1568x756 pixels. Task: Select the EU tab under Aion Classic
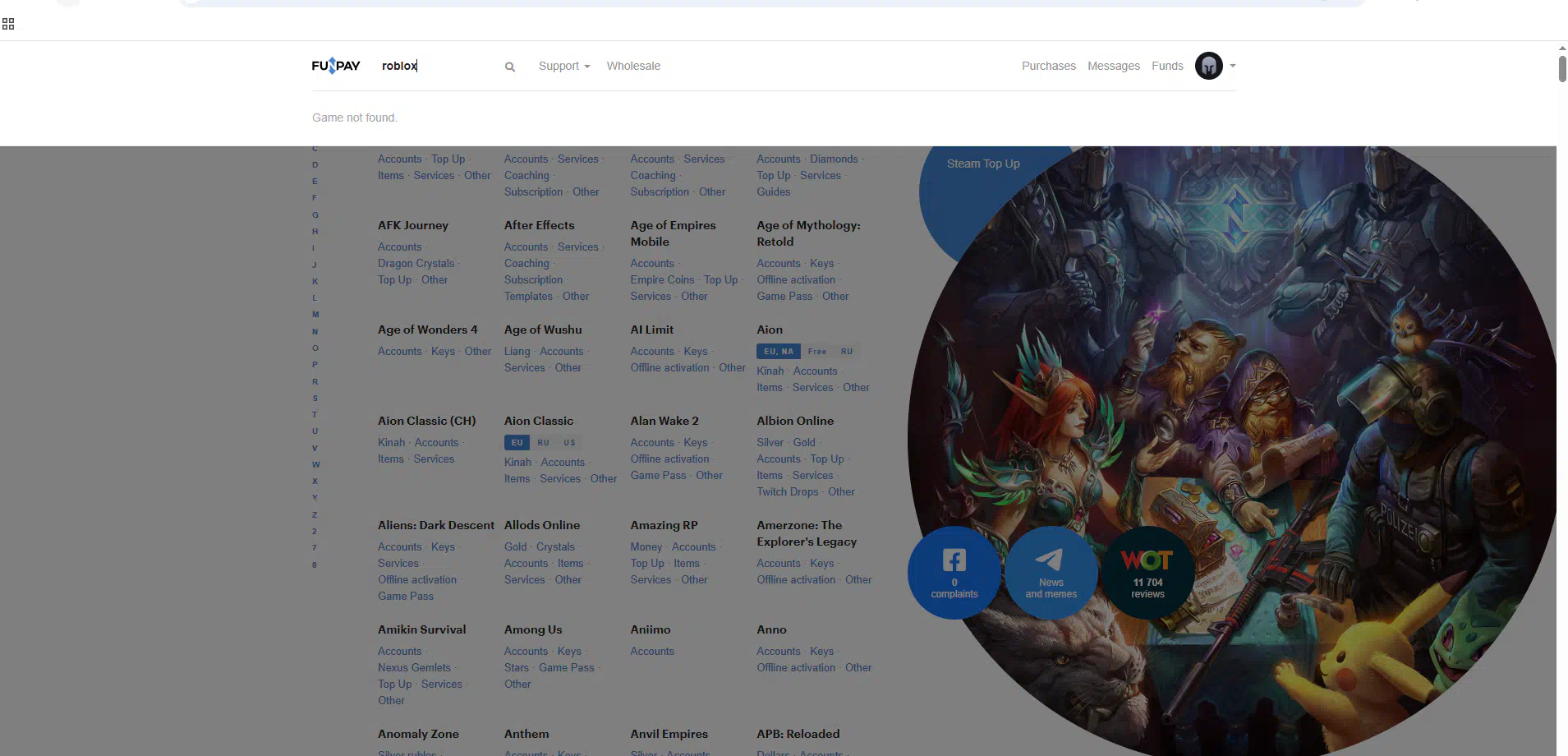coord(517,443)
